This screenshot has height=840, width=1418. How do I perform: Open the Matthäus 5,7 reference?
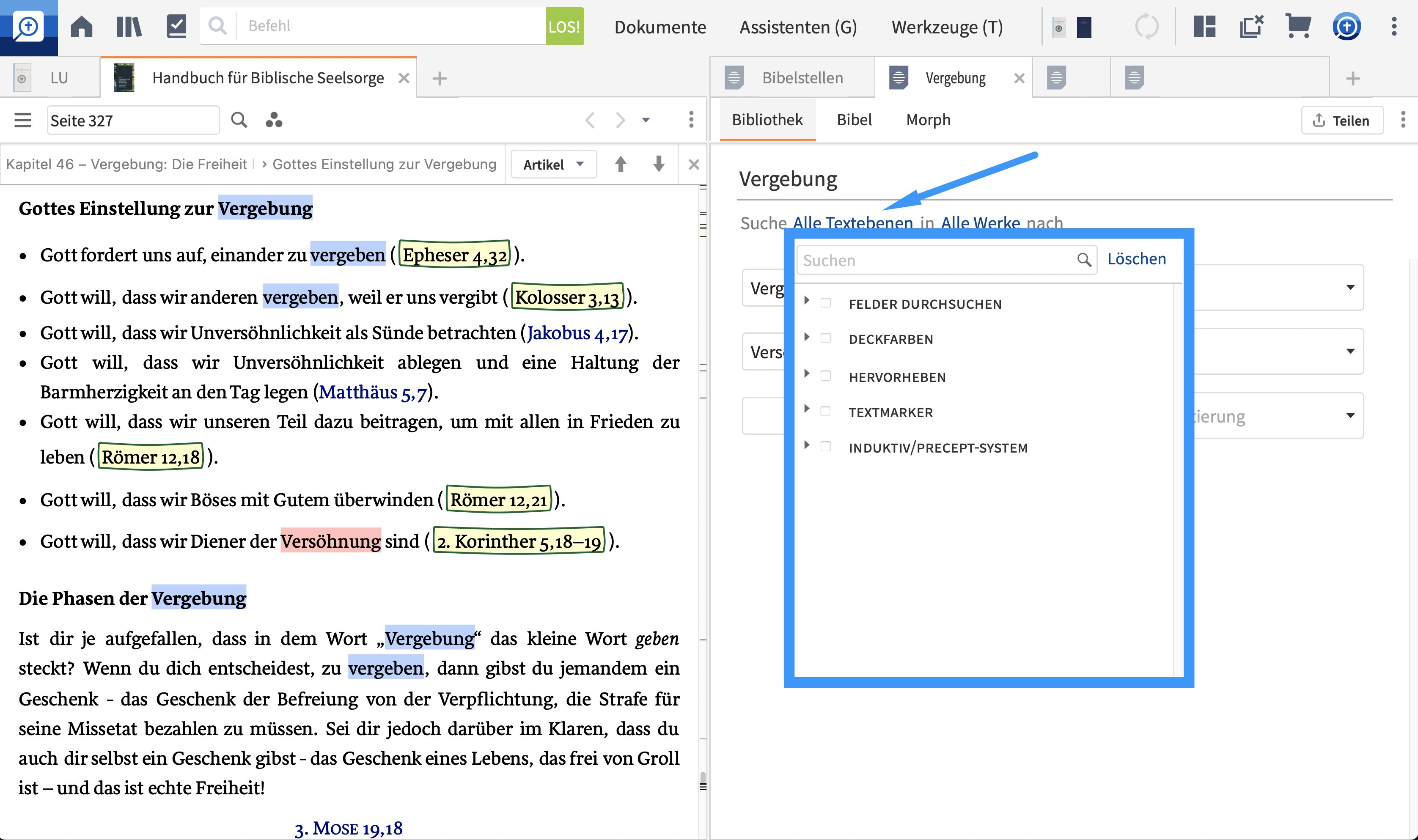pyautogui.click(x=373, y=392)
